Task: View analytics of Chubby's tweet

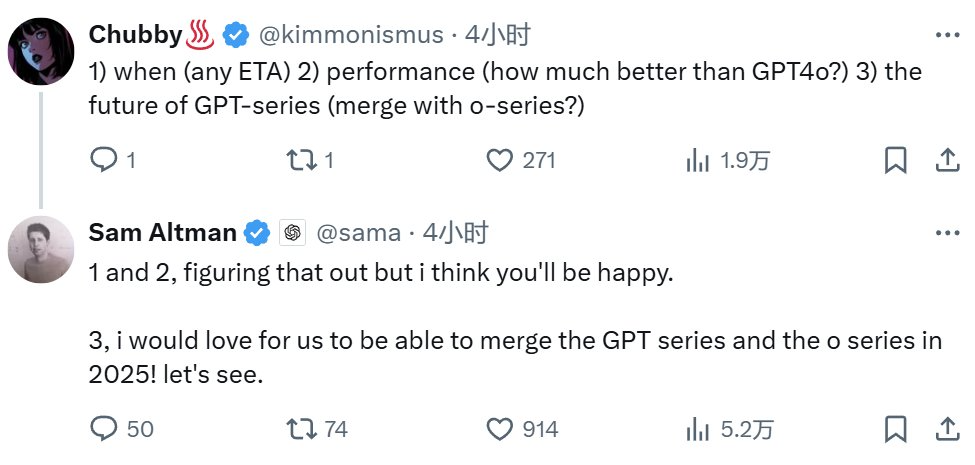Action: pos(697,160)
